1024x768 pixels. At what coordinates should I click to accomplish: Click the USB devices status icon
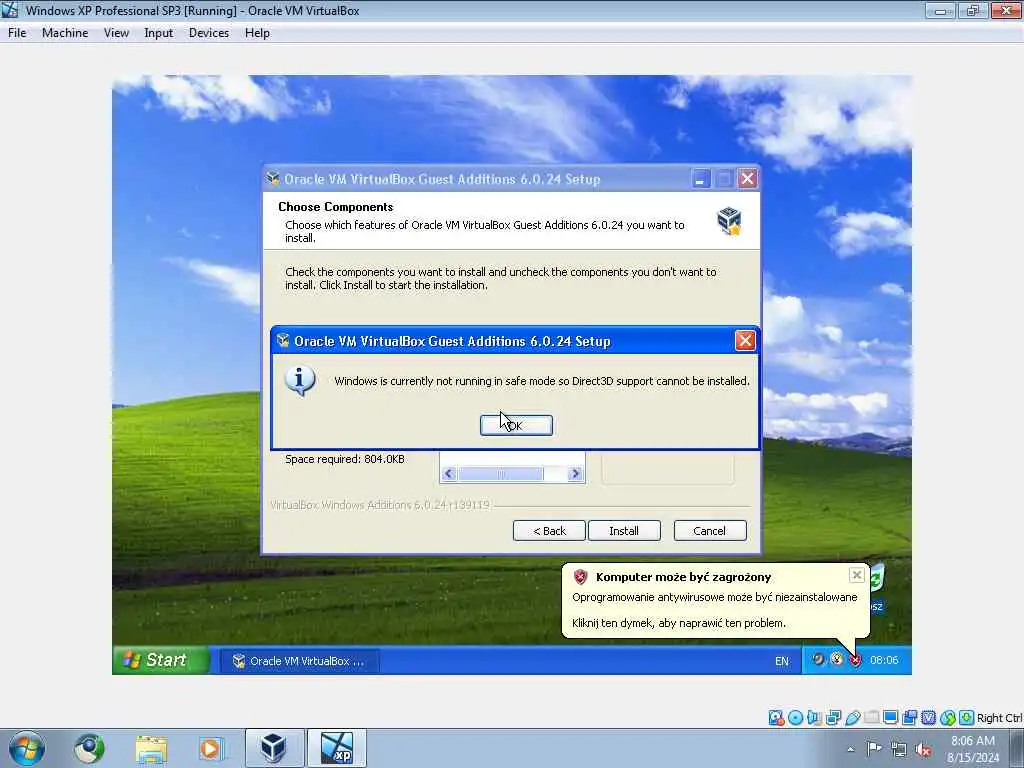[852, 718]
